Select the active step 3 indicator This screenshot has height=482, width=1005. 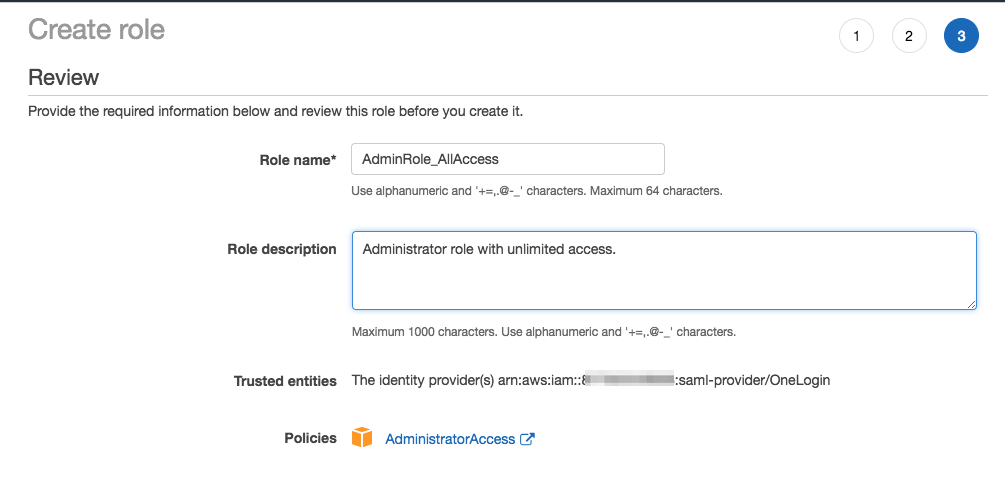(961, 36)
